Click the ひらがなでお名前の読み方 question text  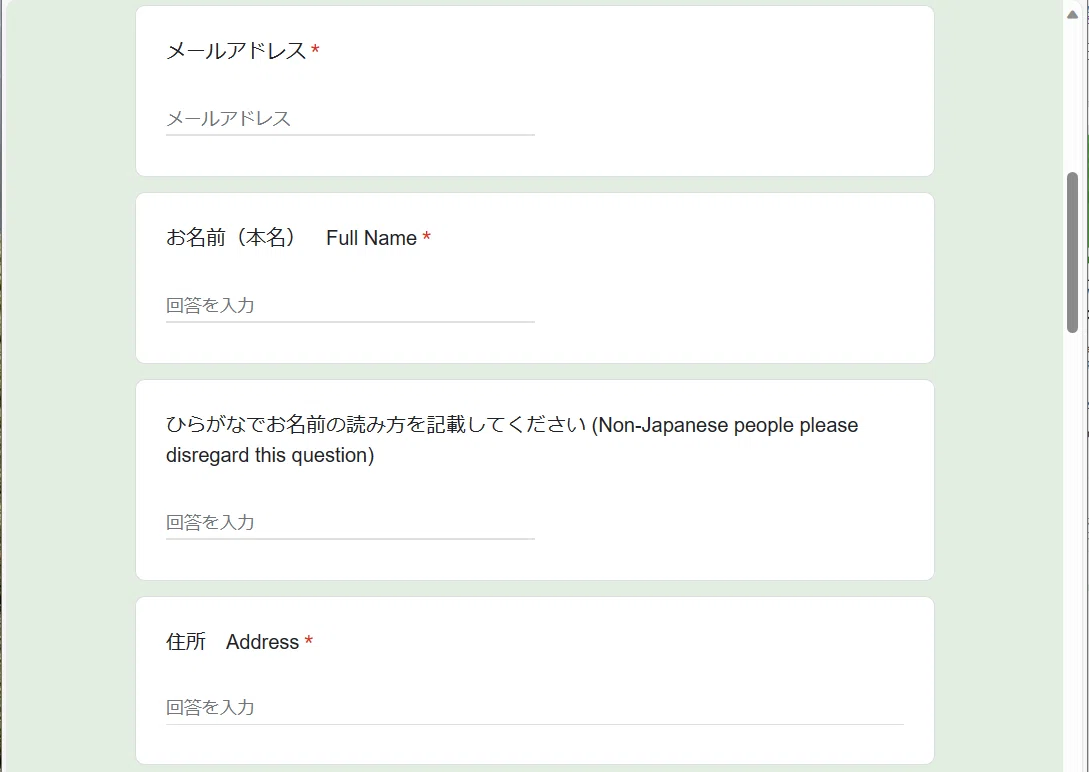click(x=512, y=439)
